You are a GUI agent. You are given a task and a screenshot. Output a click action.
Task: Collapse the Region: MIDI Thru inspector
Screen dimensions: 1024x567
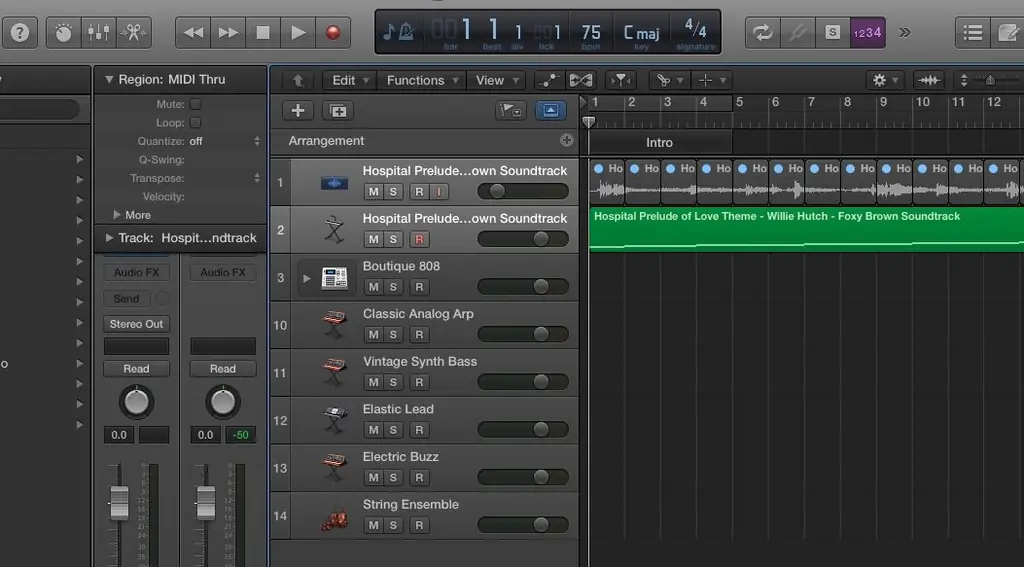109,79
